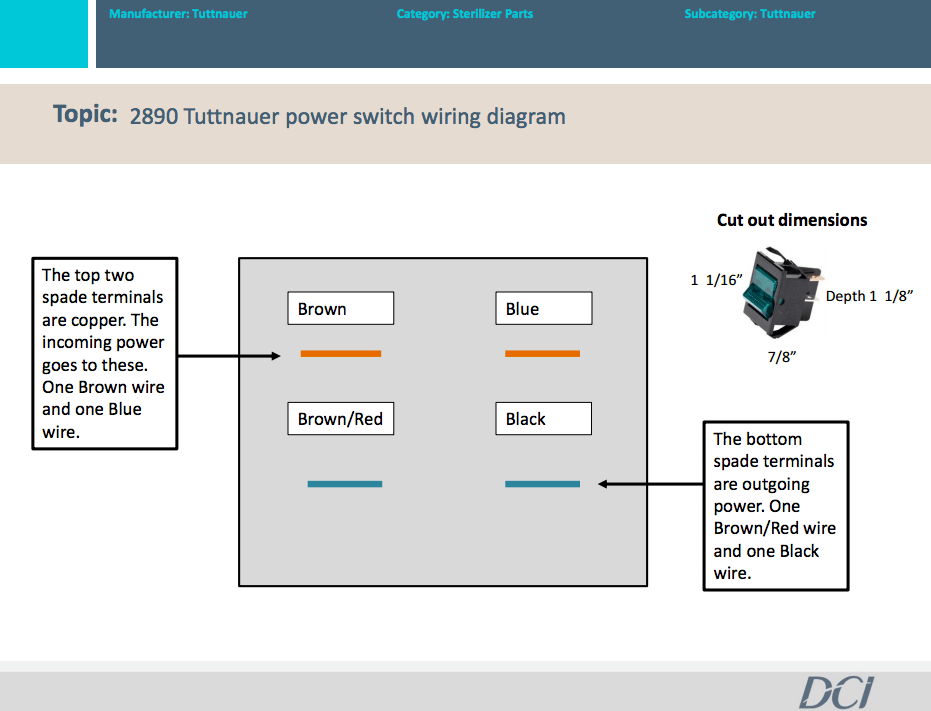931x711 pixels.
Task: Select the 'Manufacturer: Tuttnauer' header text
Action: tap(178, 14)
